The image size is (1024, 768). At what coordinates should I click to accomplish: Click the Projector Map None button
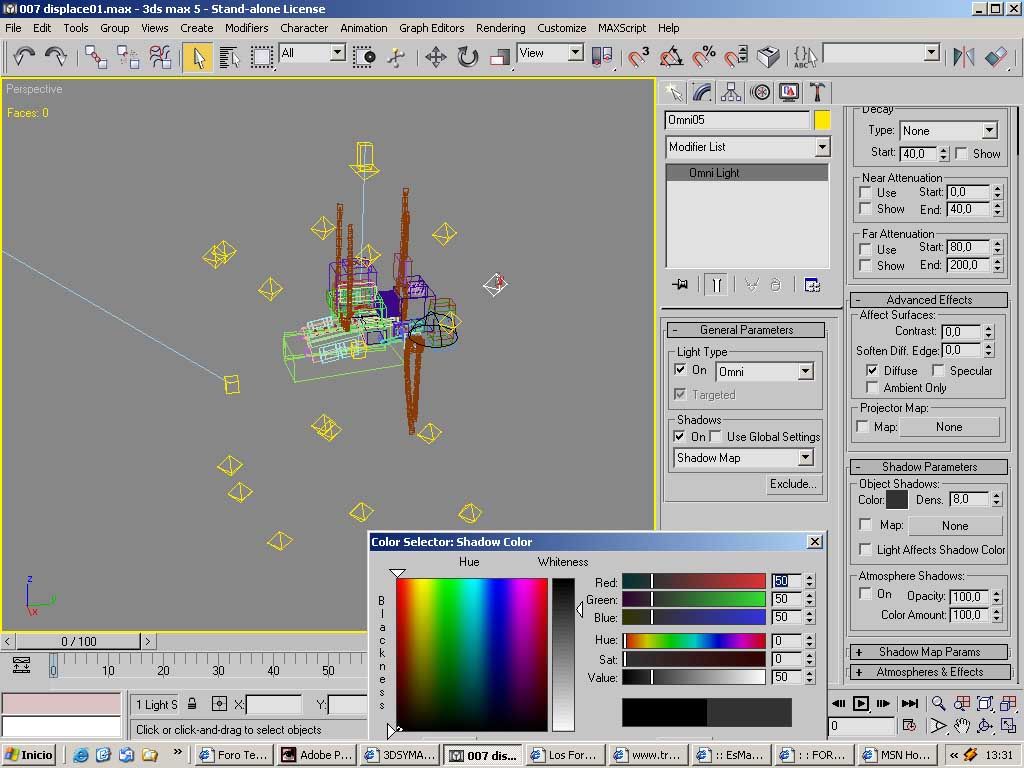pos(949,427)
